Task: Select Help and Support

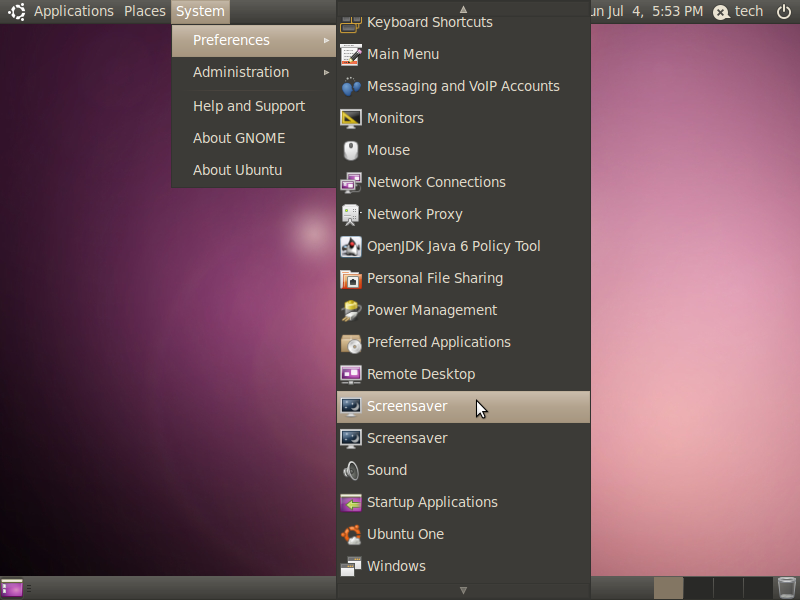Action: pos(254,106)
